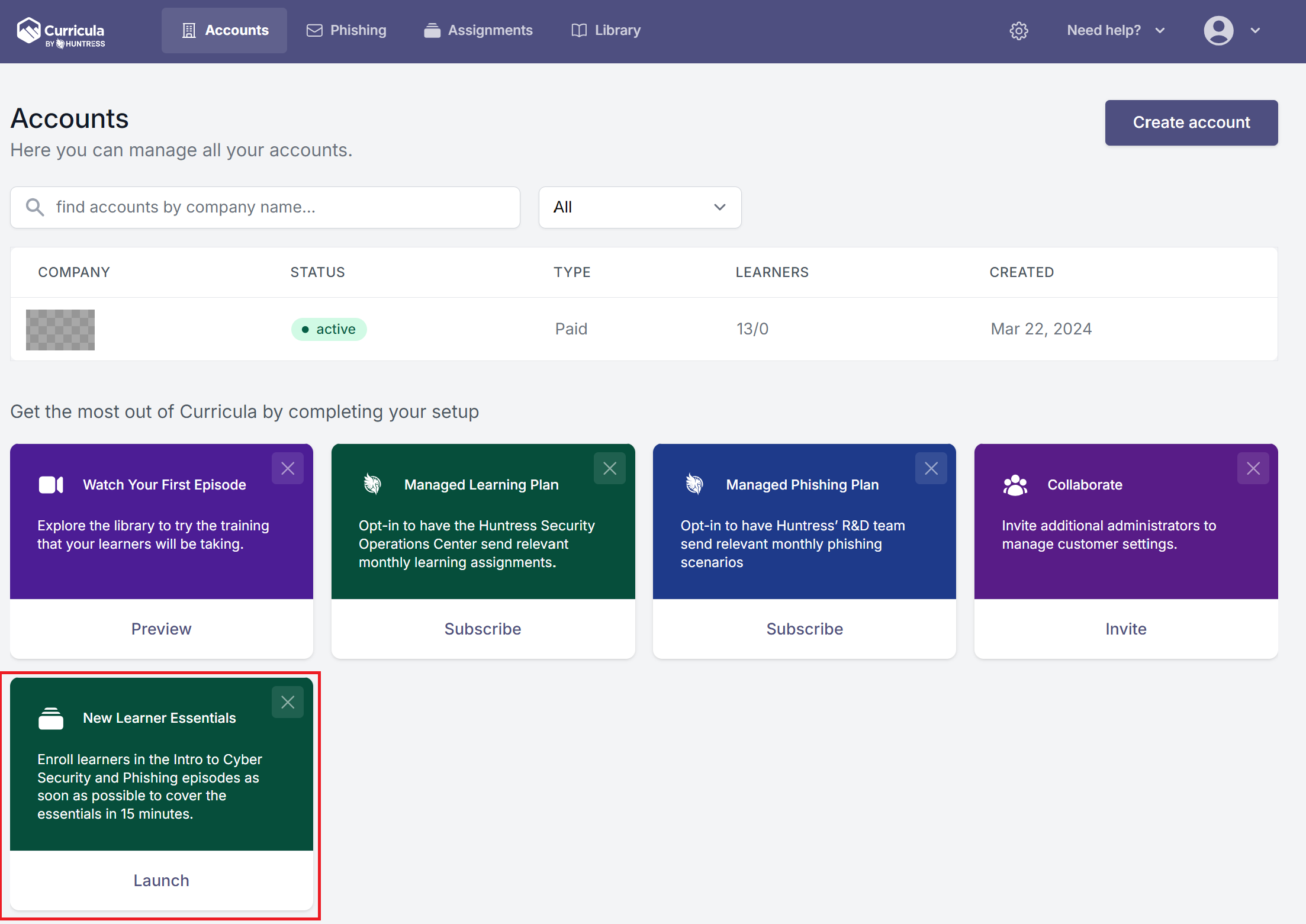Viewport: 1306px width, 924px height.
Task: Click the CREATED column header
Action: (x=1022, y=272)
